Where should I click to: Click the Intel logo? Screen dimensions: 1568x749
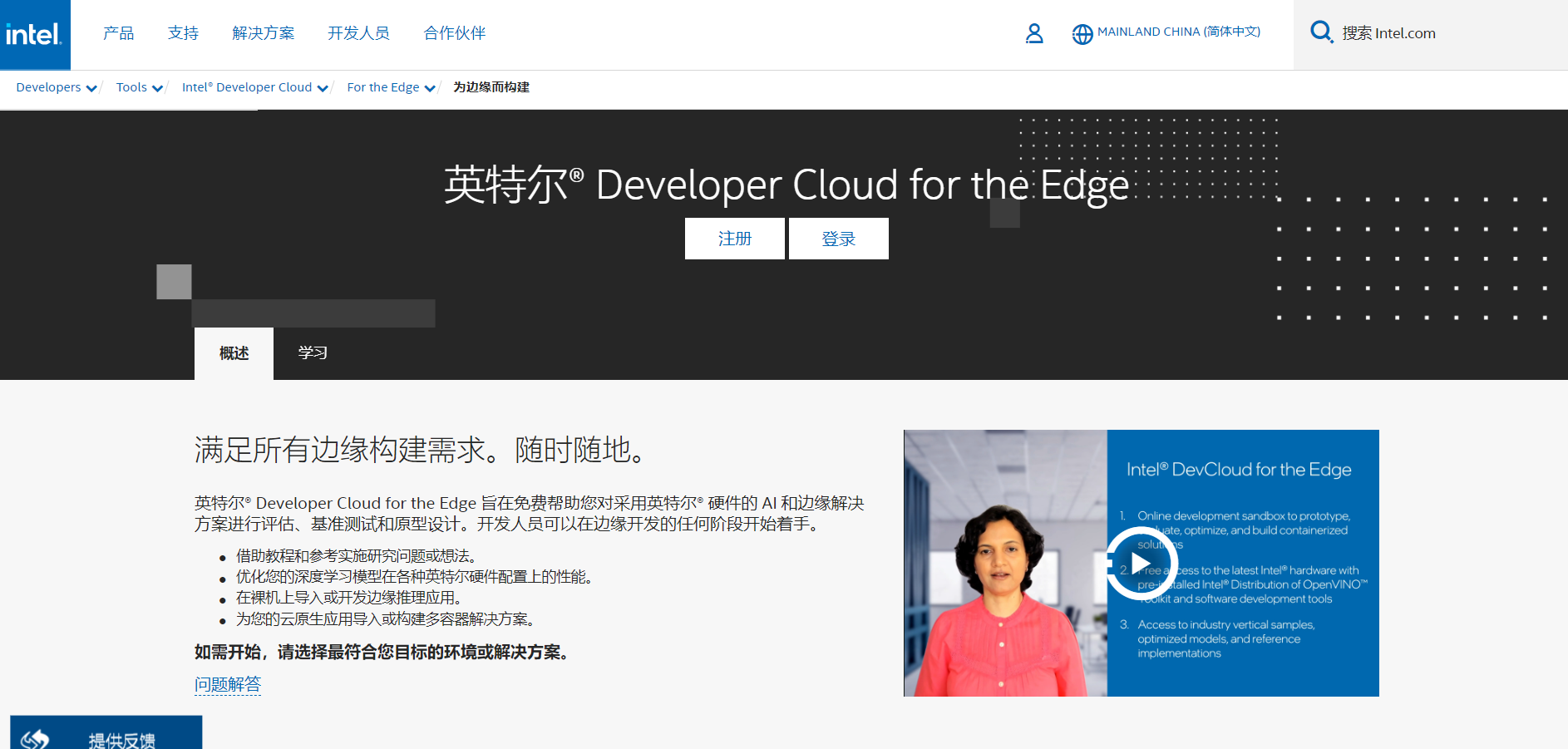35,34
